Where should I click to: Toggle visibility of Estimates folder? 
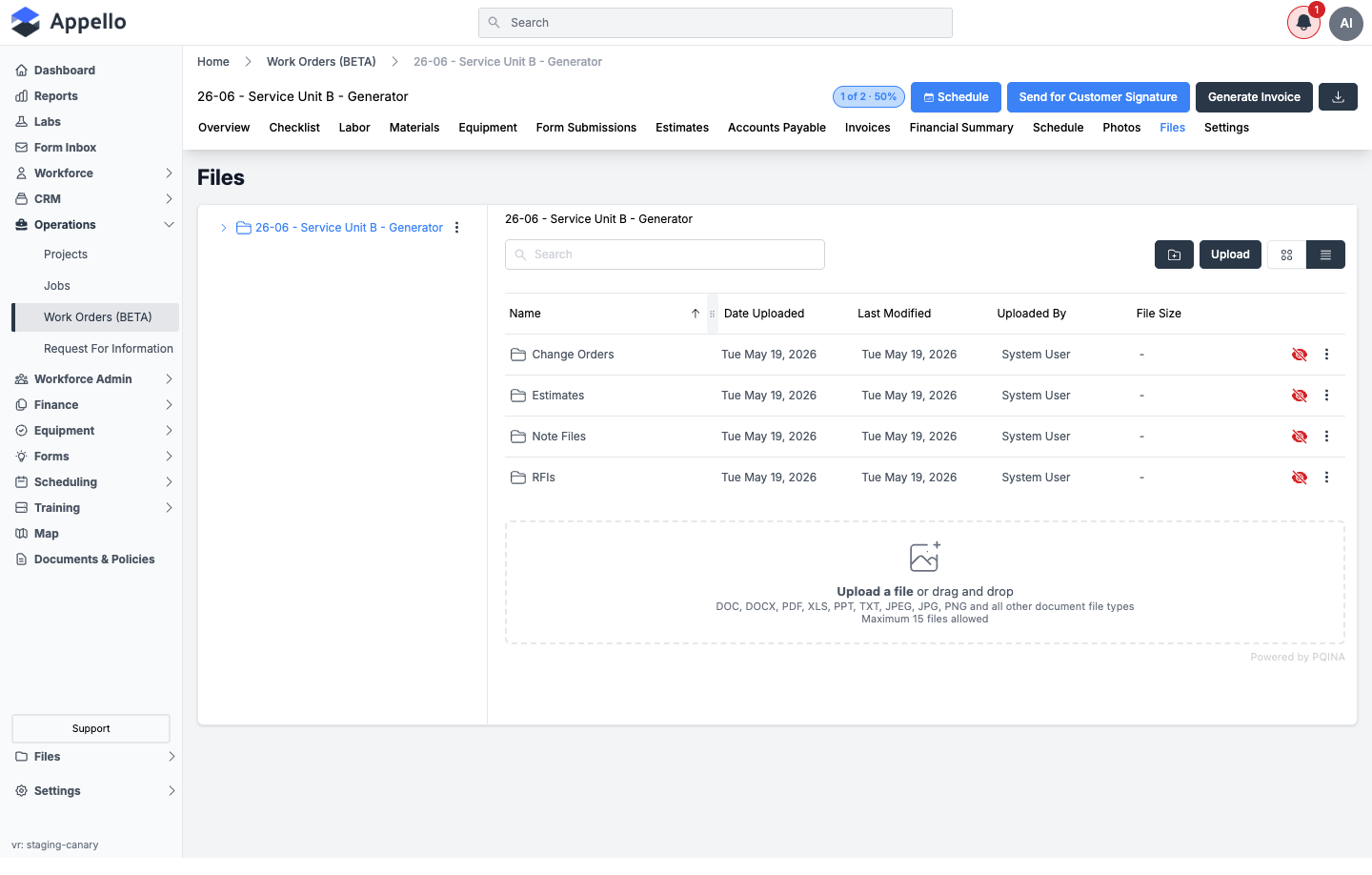1300,396
